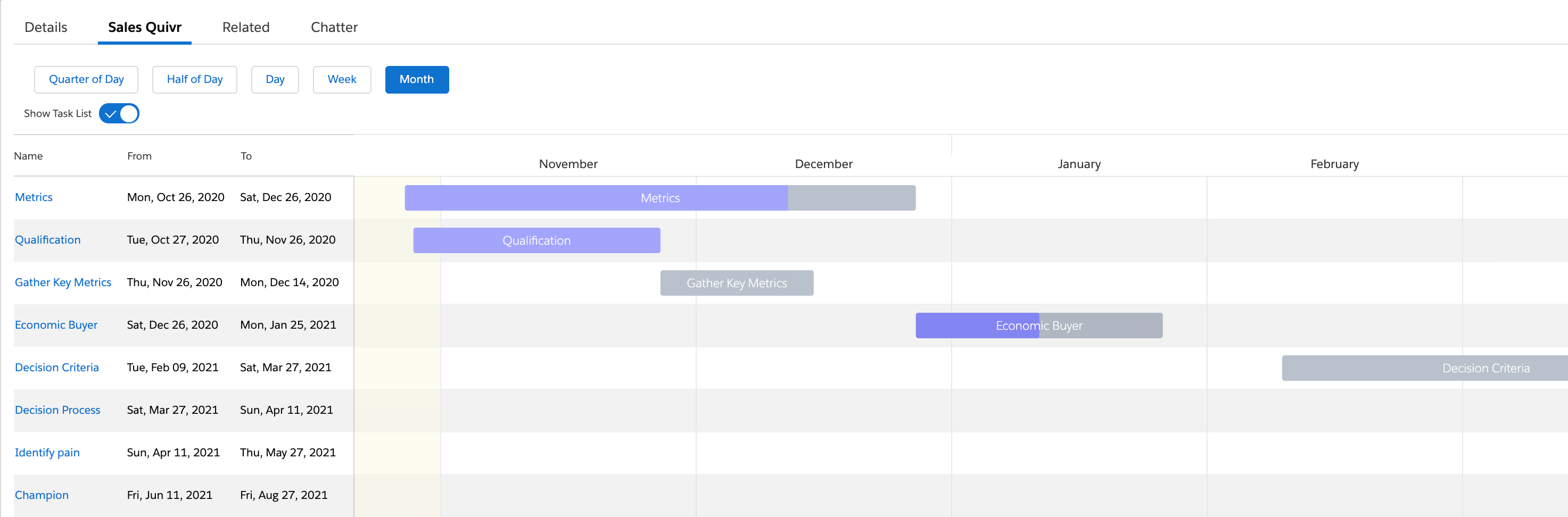Toggle the Show Task List switch

click(119, 114)
